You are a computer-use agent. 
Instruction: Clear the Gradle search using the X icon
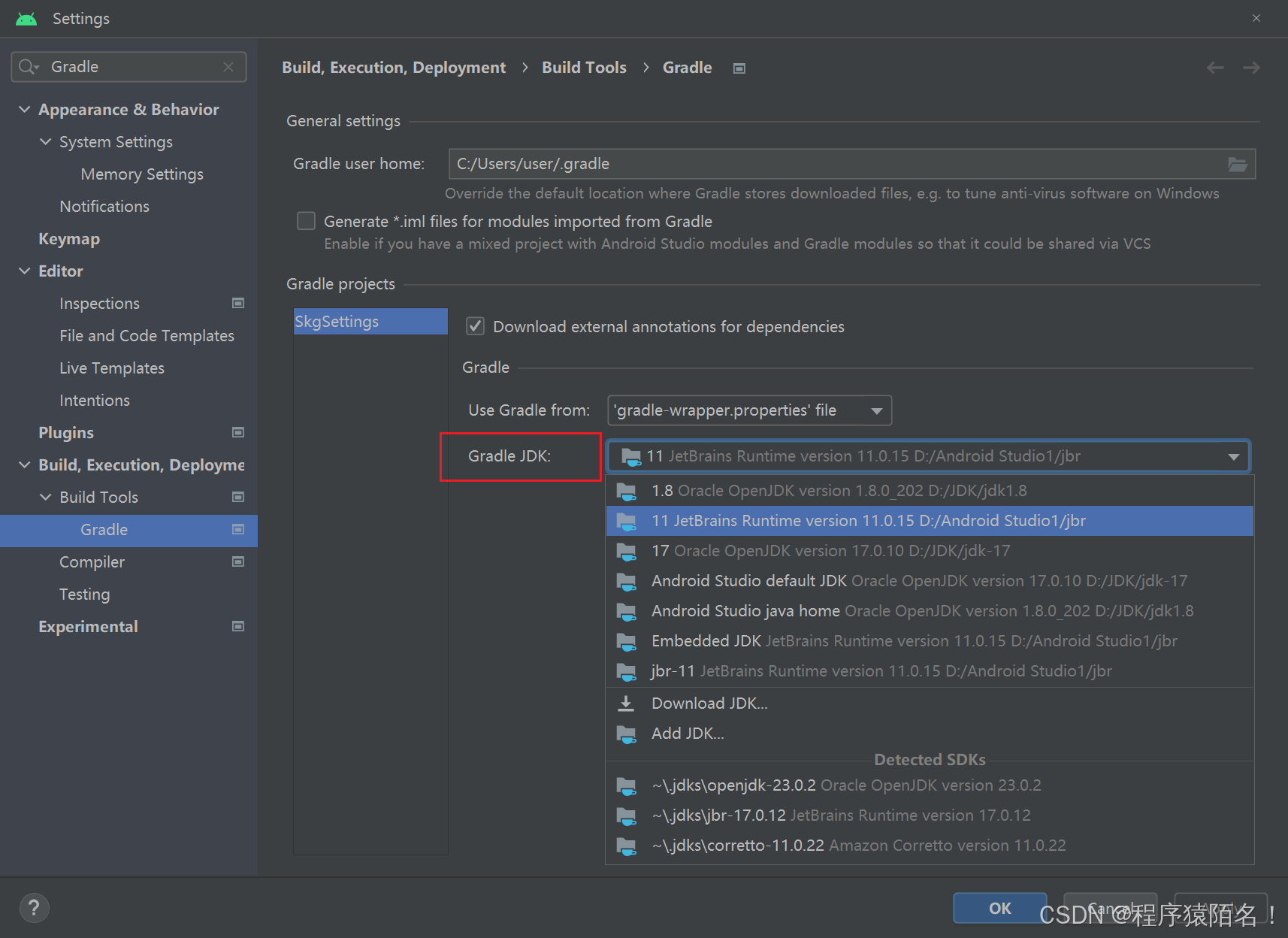[x=228, y=66]
